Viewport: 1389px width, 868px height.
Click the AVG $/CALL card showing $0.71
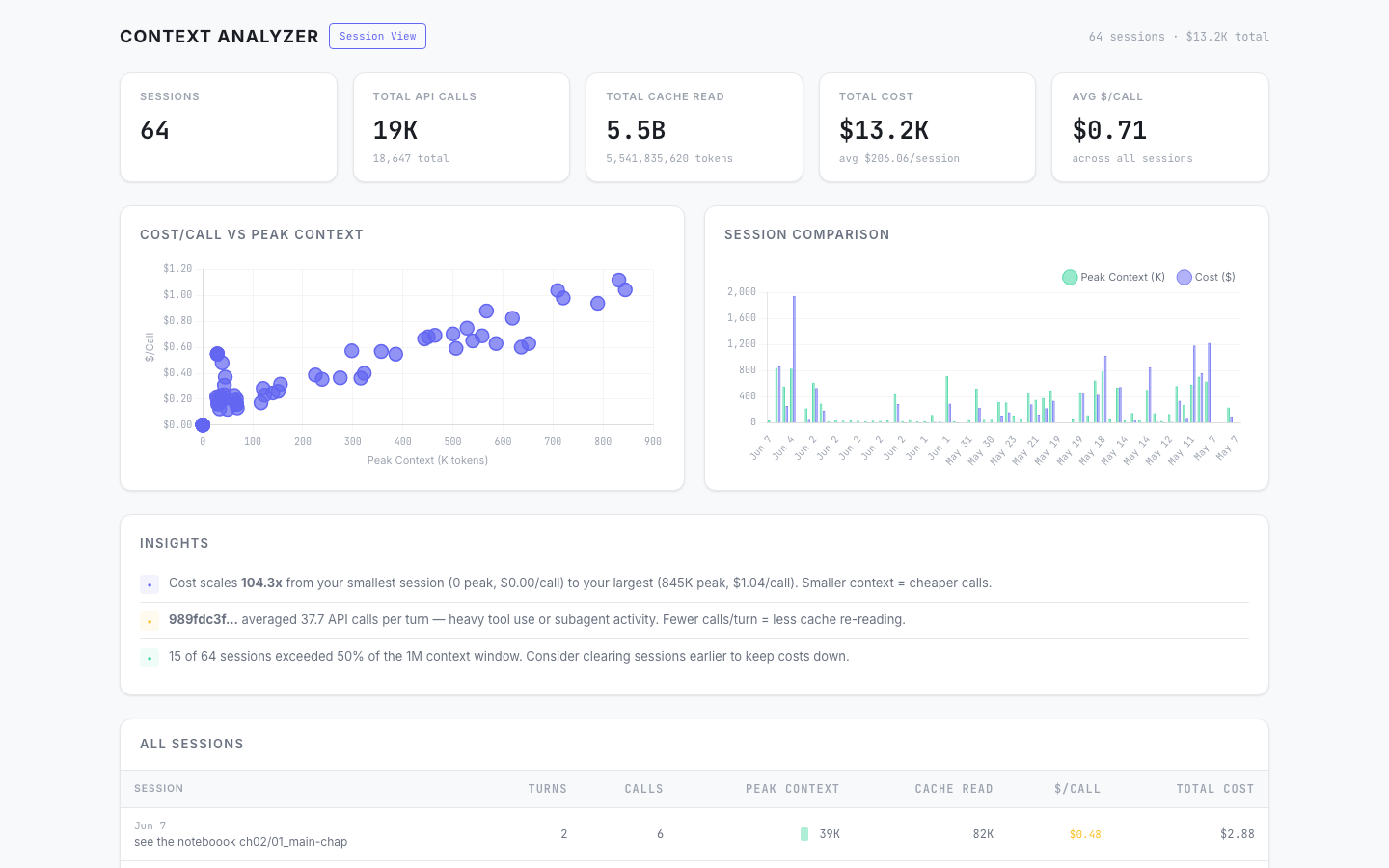coord(1160,127)
